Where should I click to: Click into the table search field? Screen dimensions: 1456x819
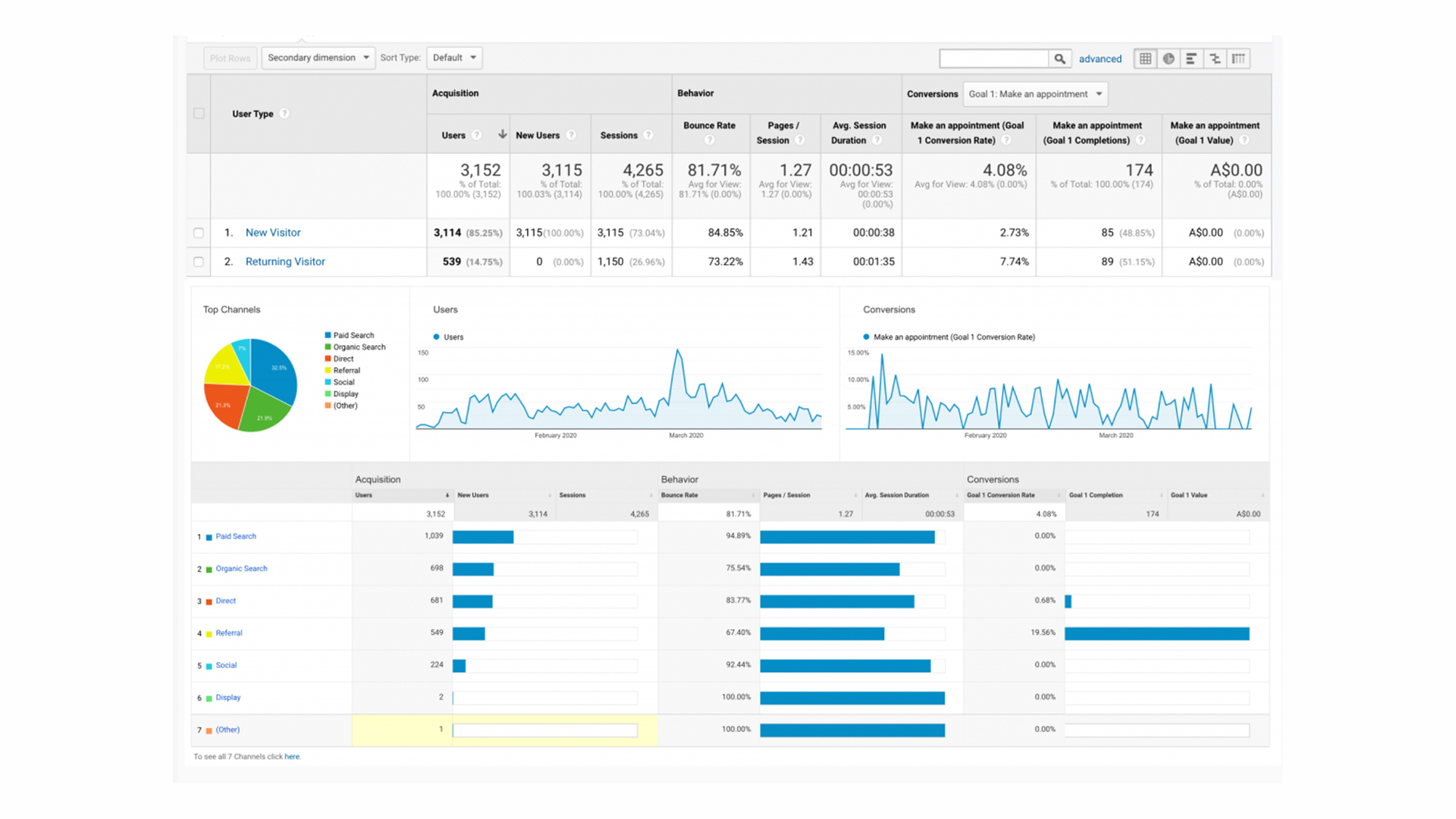[x=993, y=58]
